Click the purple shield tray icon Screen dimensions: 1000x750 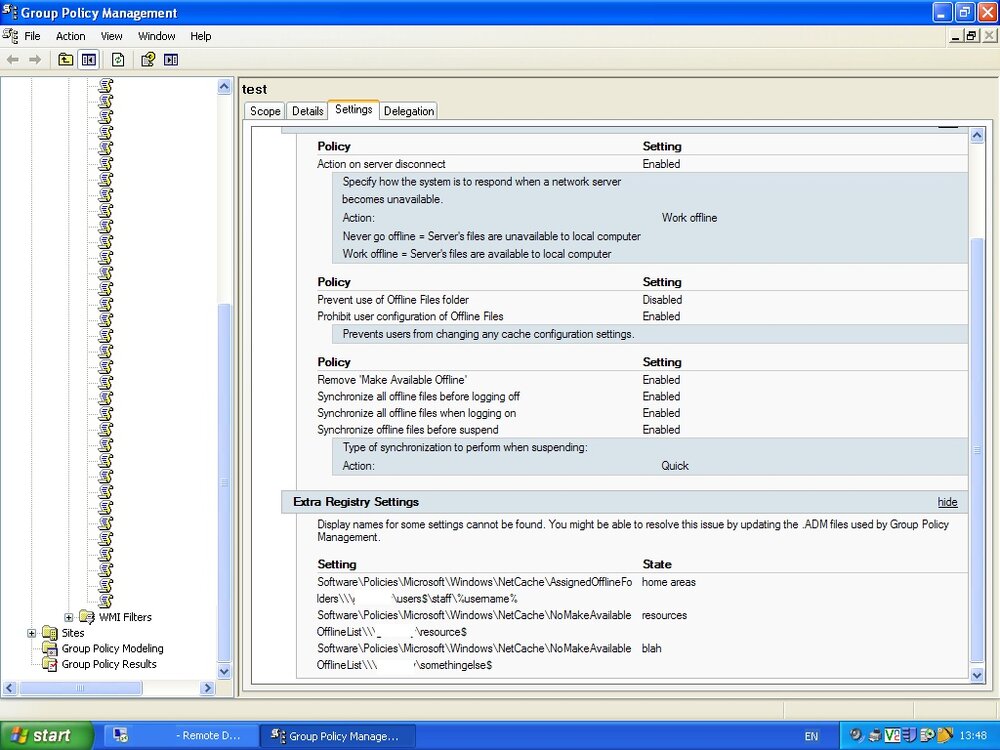[909, 735]
